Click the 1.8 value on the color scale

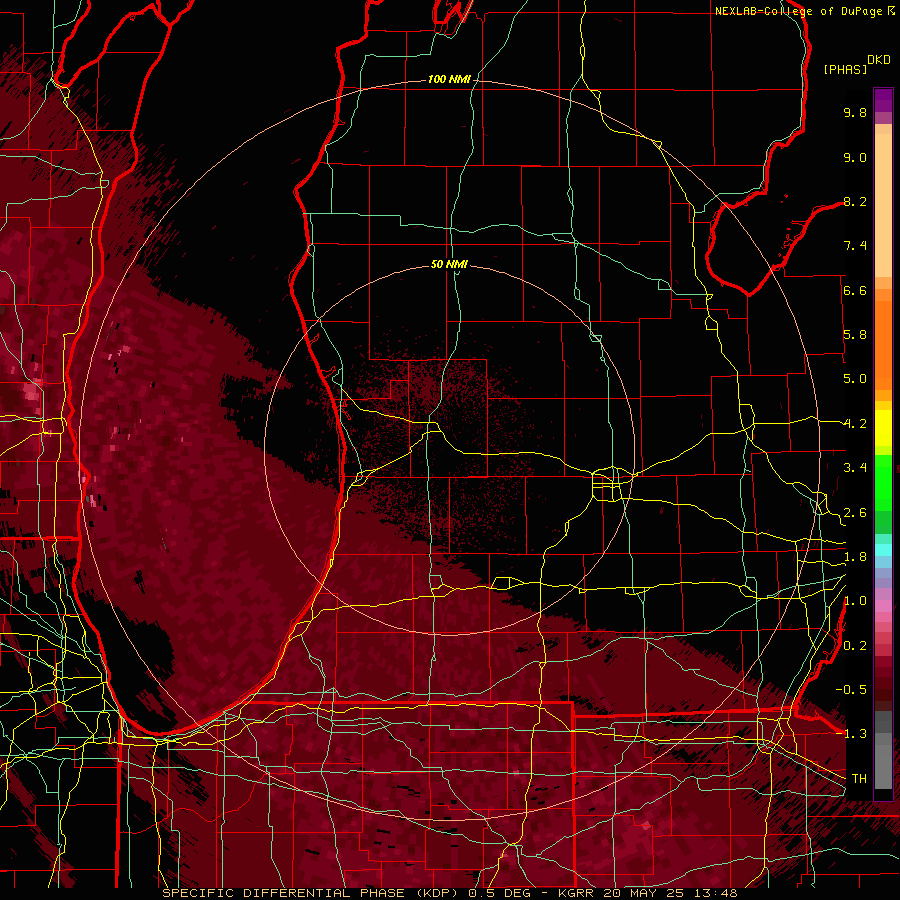pos(855,557)
